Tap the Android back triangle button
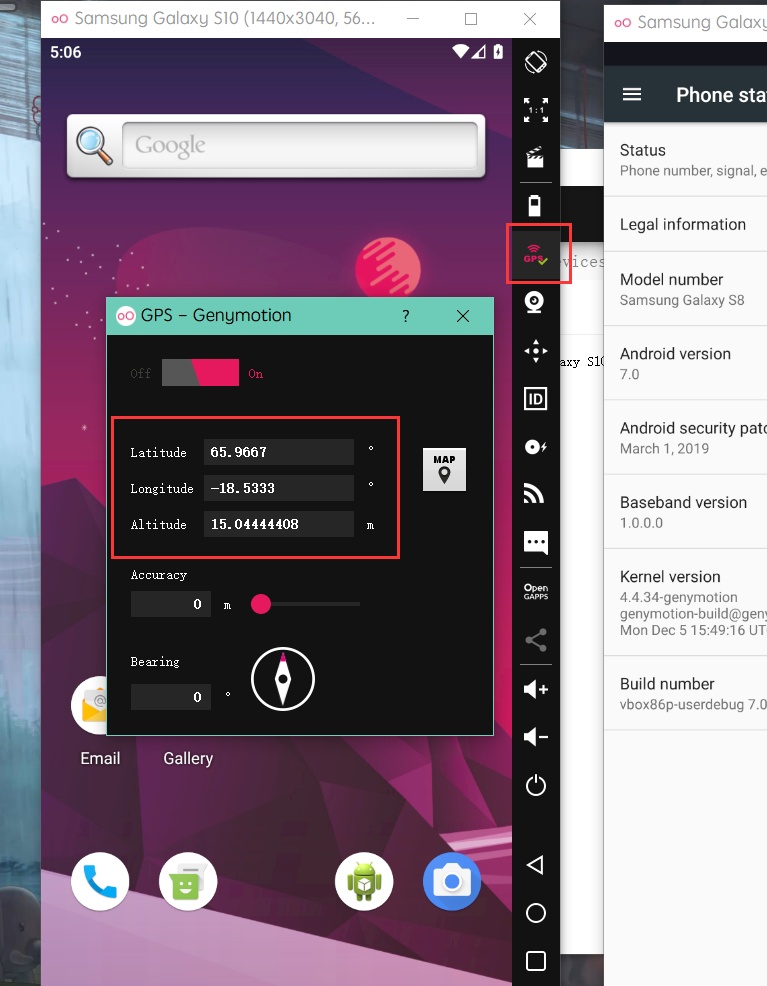This screenshot has height=986, width=767. (535, 865)
